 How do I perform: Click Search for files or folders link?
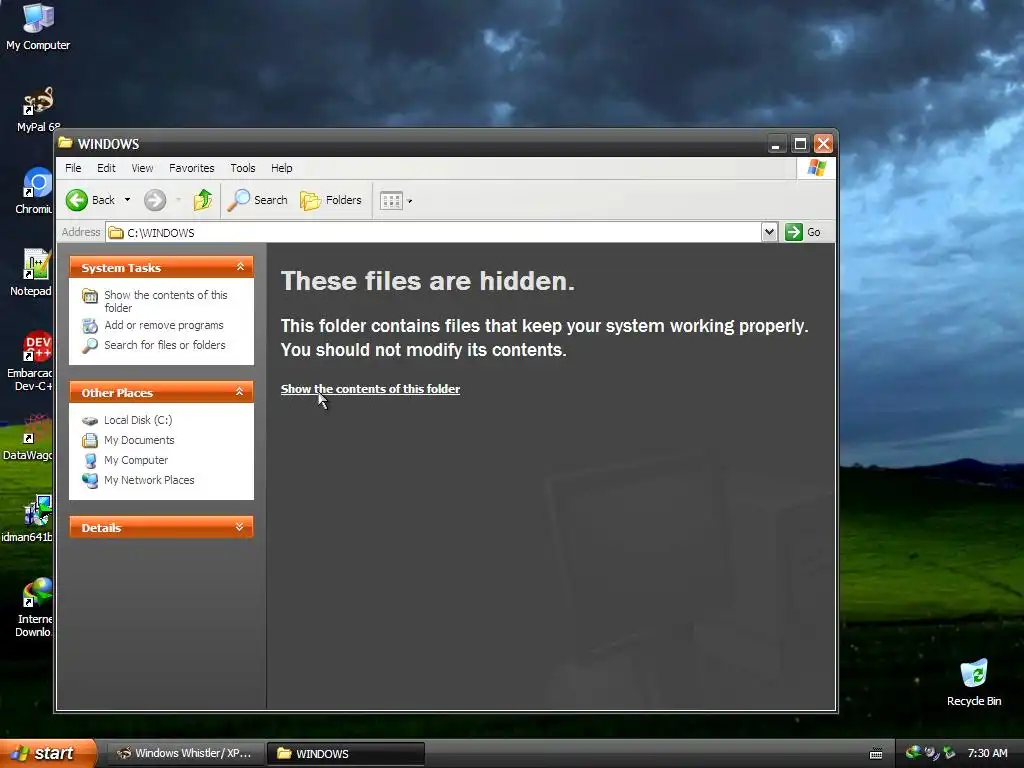[165, 345]
